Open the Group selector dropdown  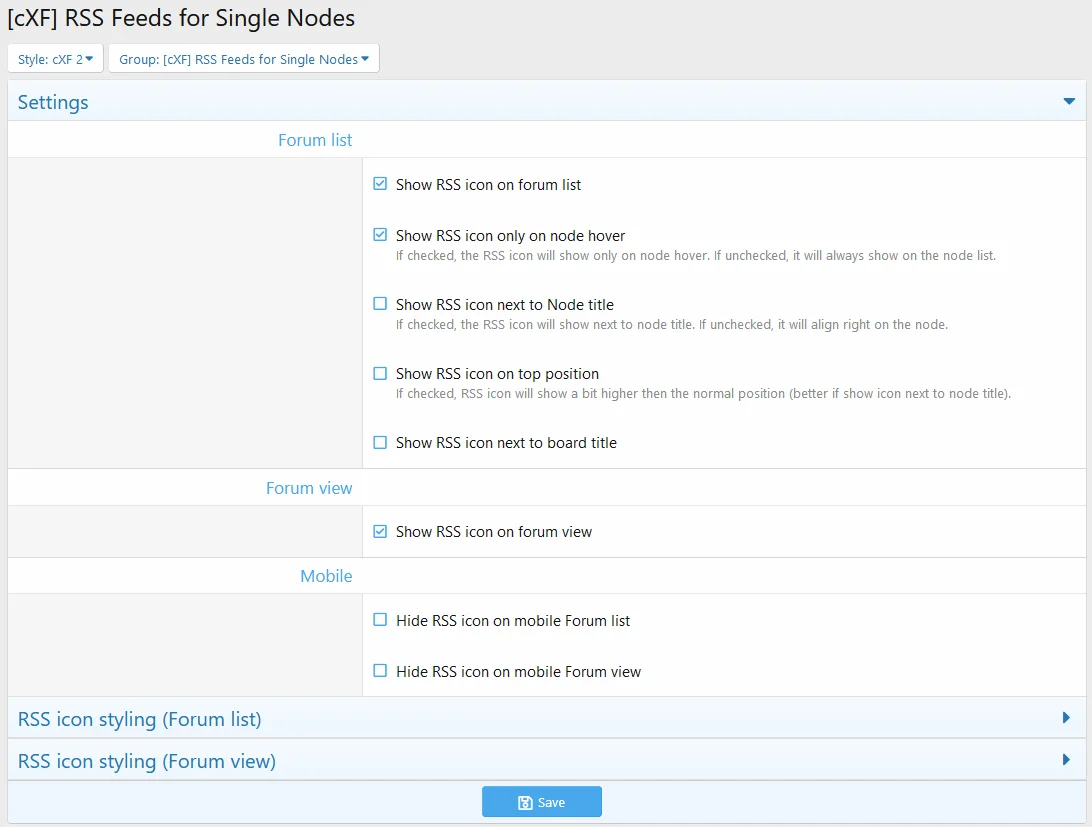tap(243, 59)
